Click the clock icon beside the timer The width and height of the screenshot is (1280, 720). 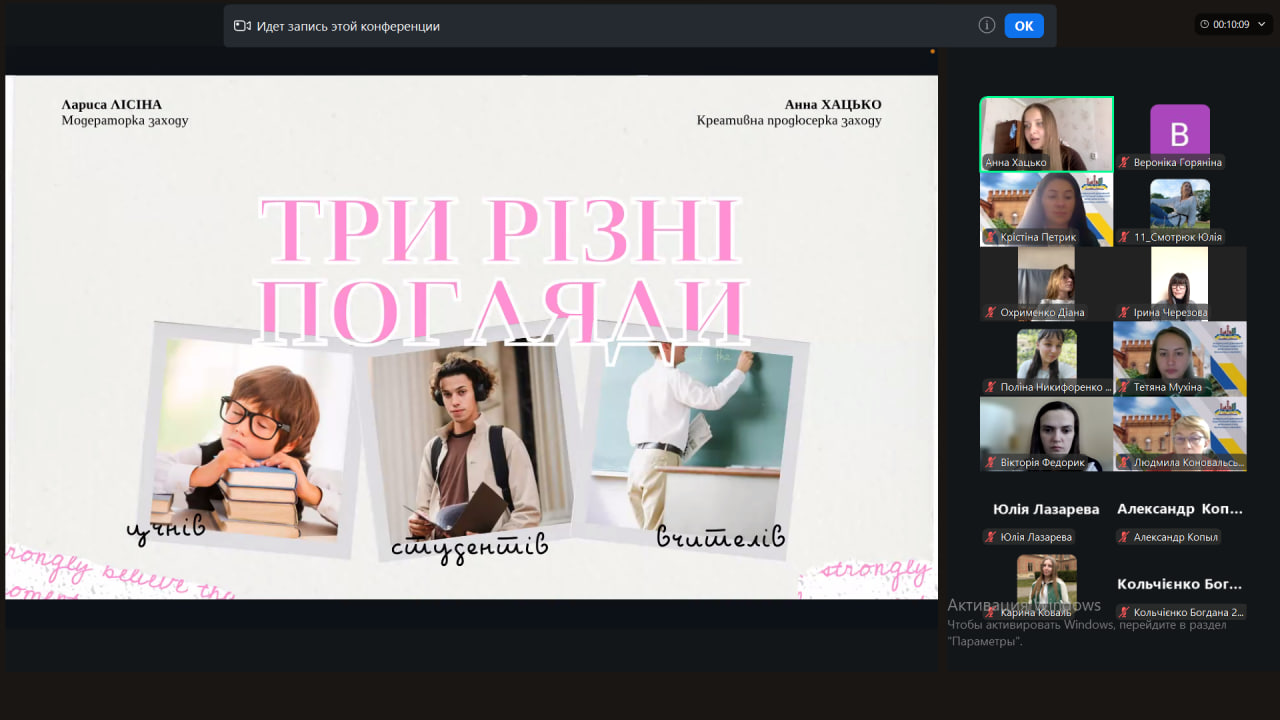pyautogui.click(x=1205, y=24)
